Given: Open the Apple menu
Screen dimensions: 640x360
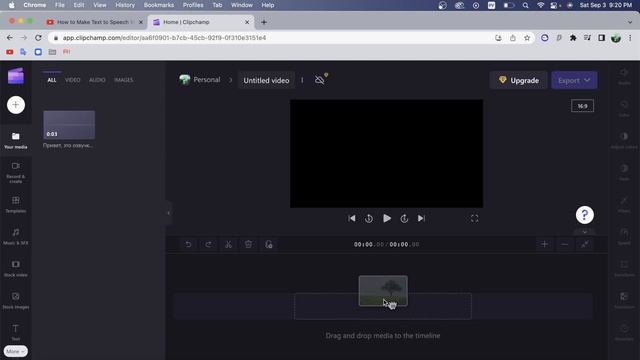Looking at the screenshot, I should pos(11,5).
